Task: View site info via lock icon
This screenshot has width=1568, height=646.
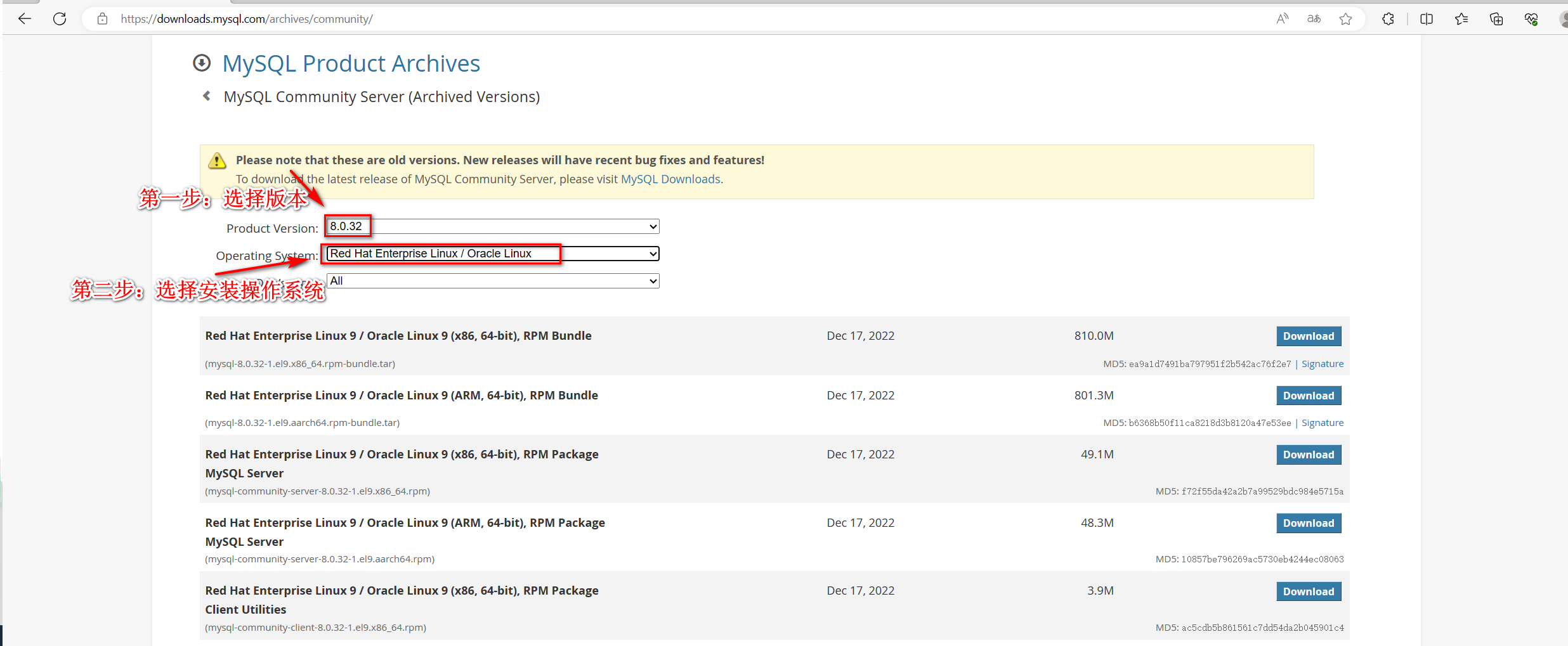Action: [x=102, y=19]
